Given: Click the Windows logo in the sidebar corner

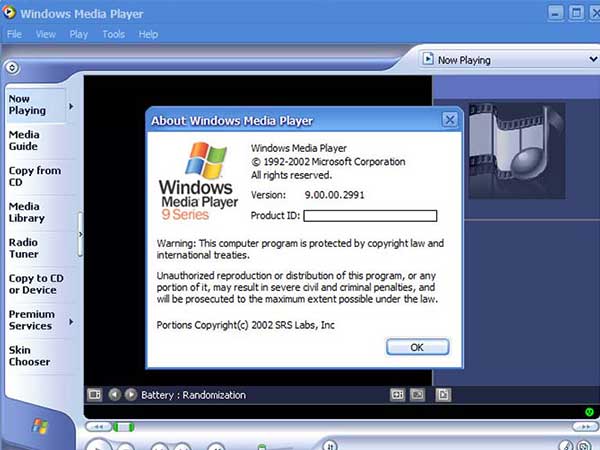Looking at the screenshot, I should (40, 426).
